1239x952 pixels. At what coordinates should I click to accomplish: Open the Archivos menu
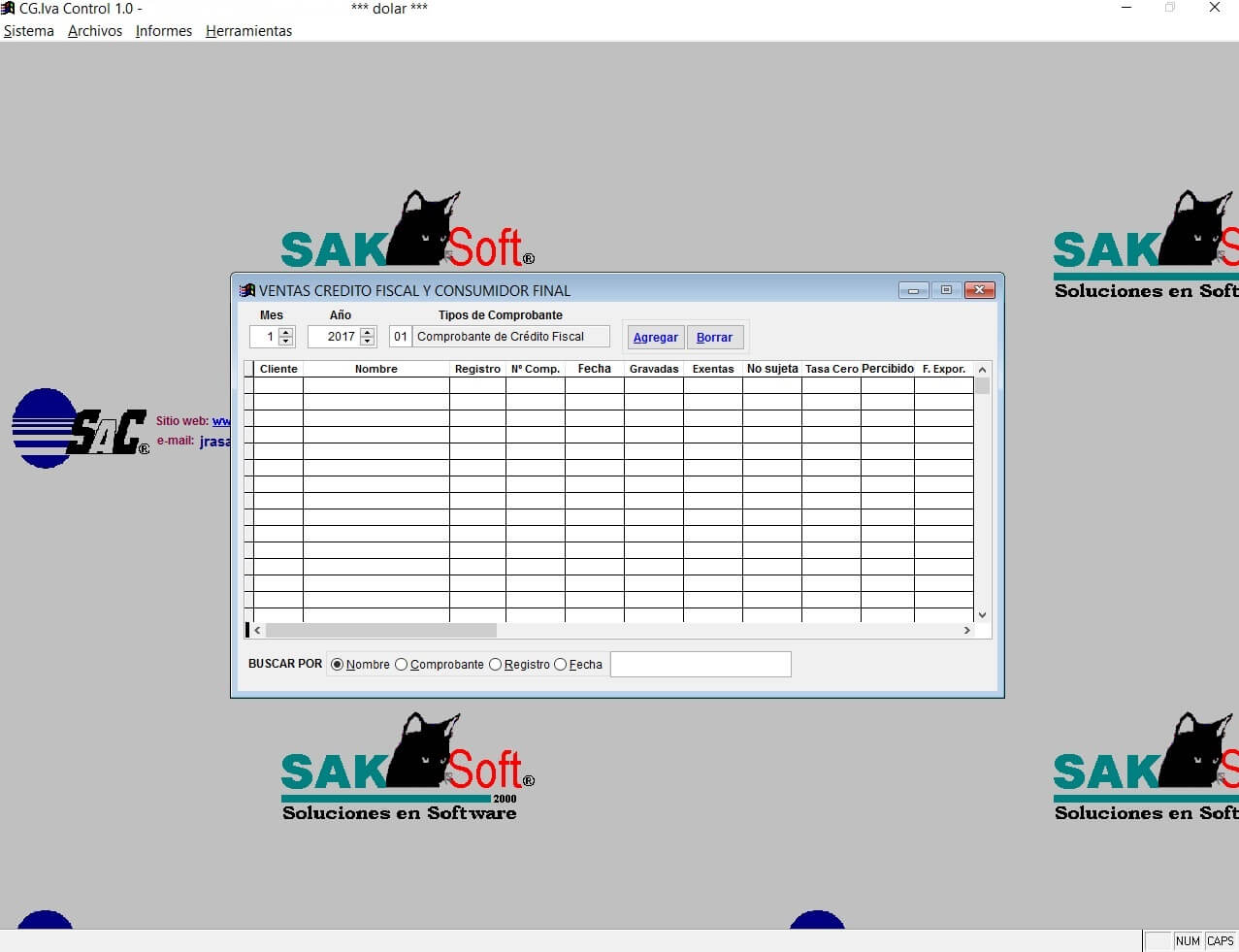tap(95, 31)
